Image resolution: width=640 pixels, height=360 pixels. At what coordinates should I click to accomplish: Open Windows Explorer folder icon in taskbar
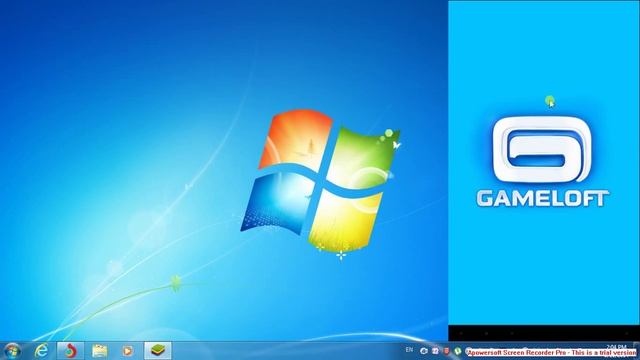click(x=99, y=351)
